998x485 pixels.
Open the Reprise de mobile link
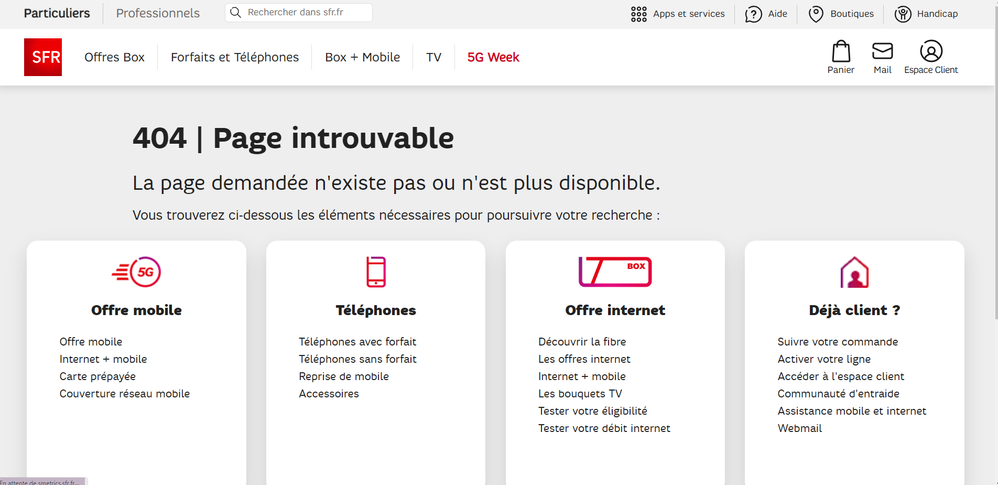click(x=344, y=376)
